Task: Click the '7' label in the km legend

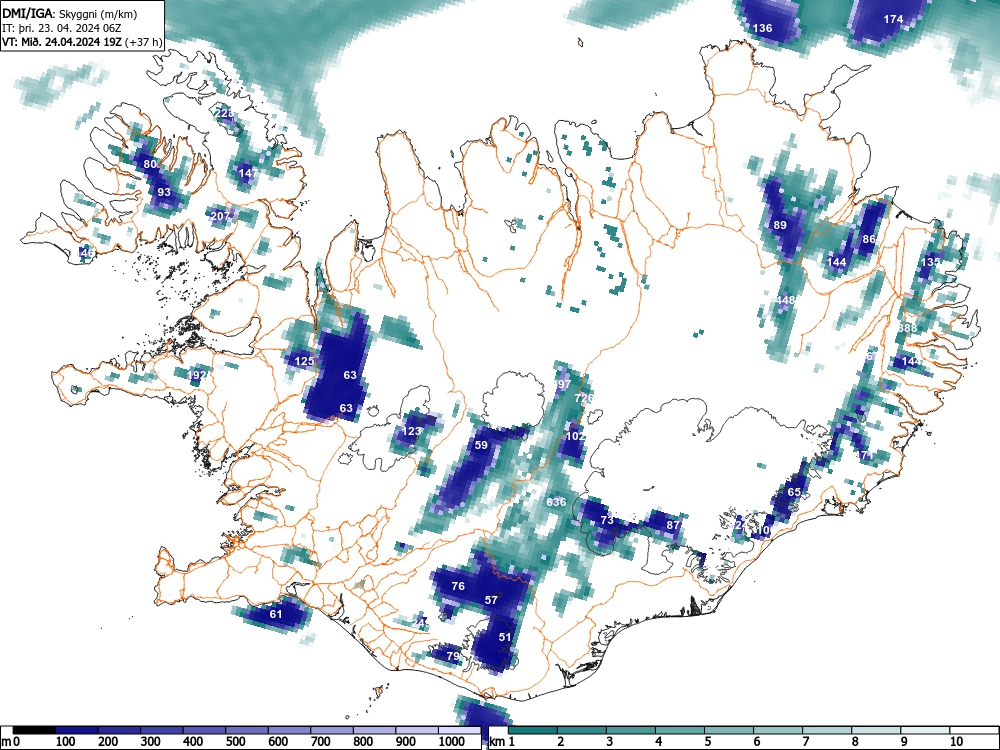Action: coord(805,741)
